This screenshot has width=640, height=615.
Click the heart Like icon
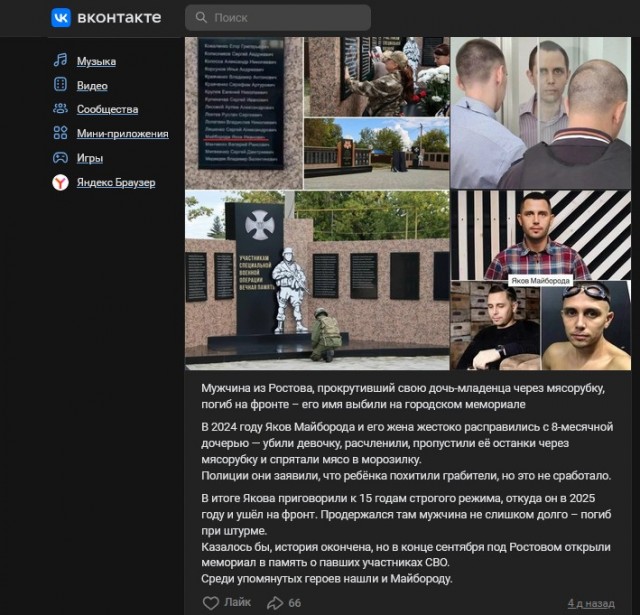[x=211, y=603]
